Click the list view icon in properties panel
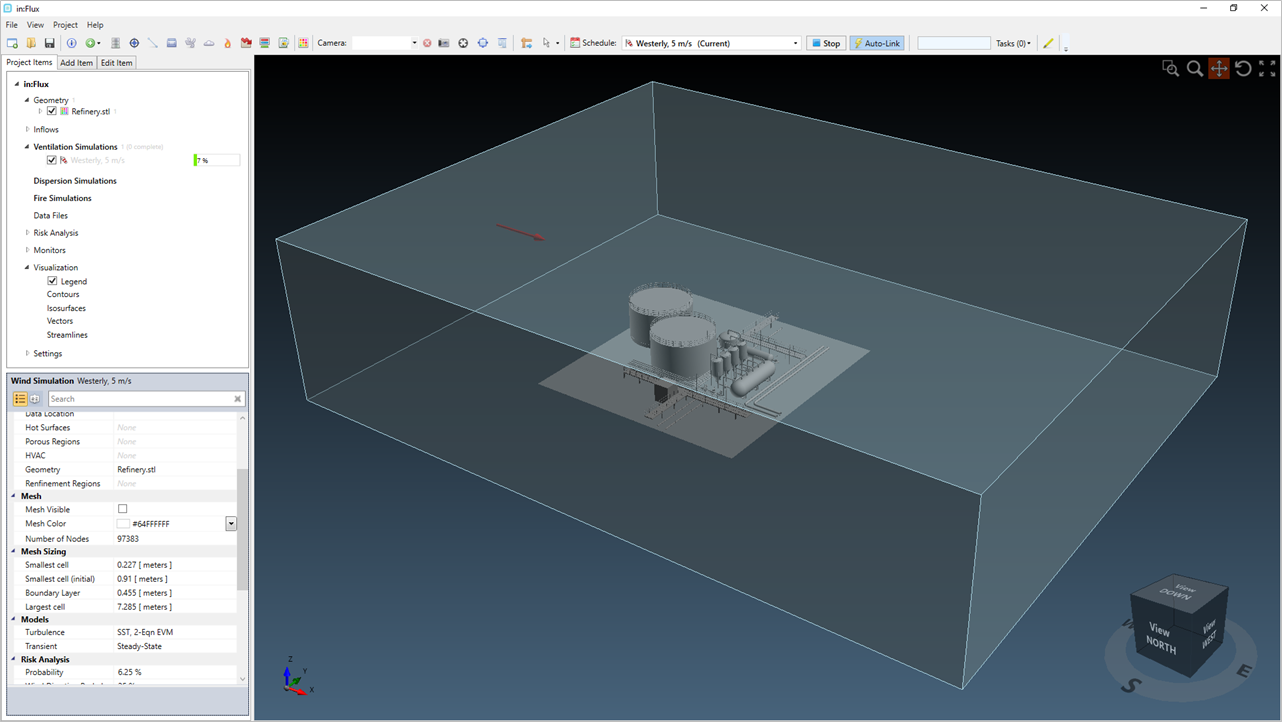Screen dimensions: 1282x722 (x=20, y=399)
